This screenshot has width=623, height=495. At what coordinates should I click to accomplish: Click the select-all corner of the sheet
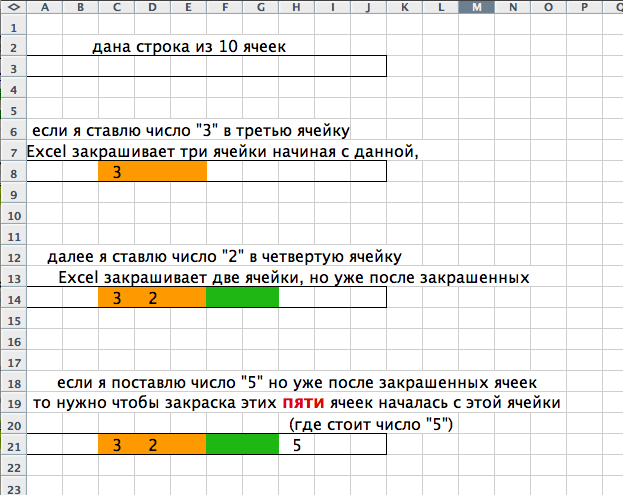pyautogui.click(x=11, y=8)
